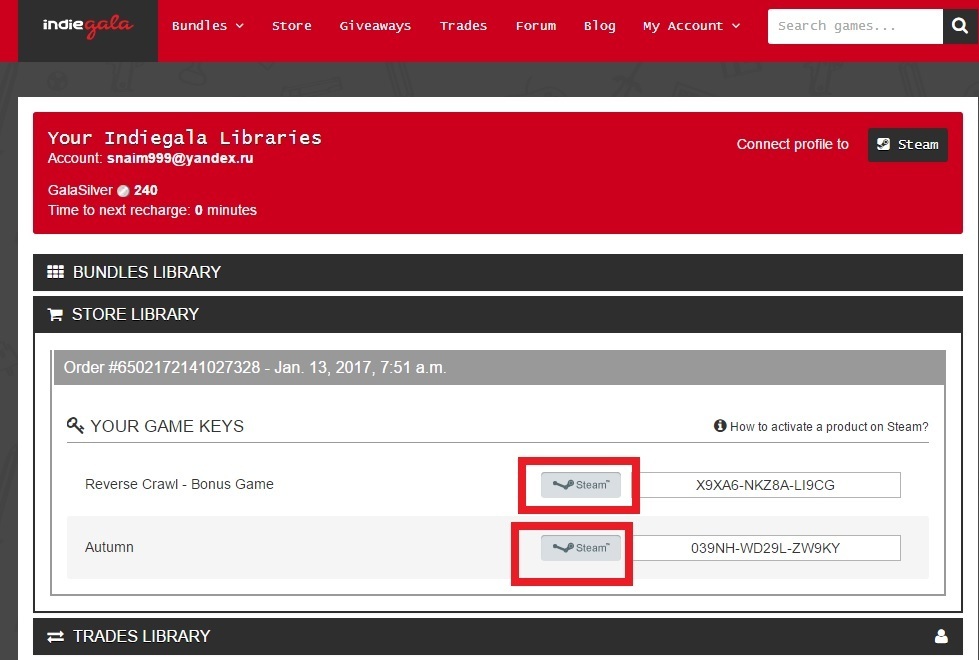979x660 pixels.
Task: Collapse the Store Library section
Action: point(135,314)
